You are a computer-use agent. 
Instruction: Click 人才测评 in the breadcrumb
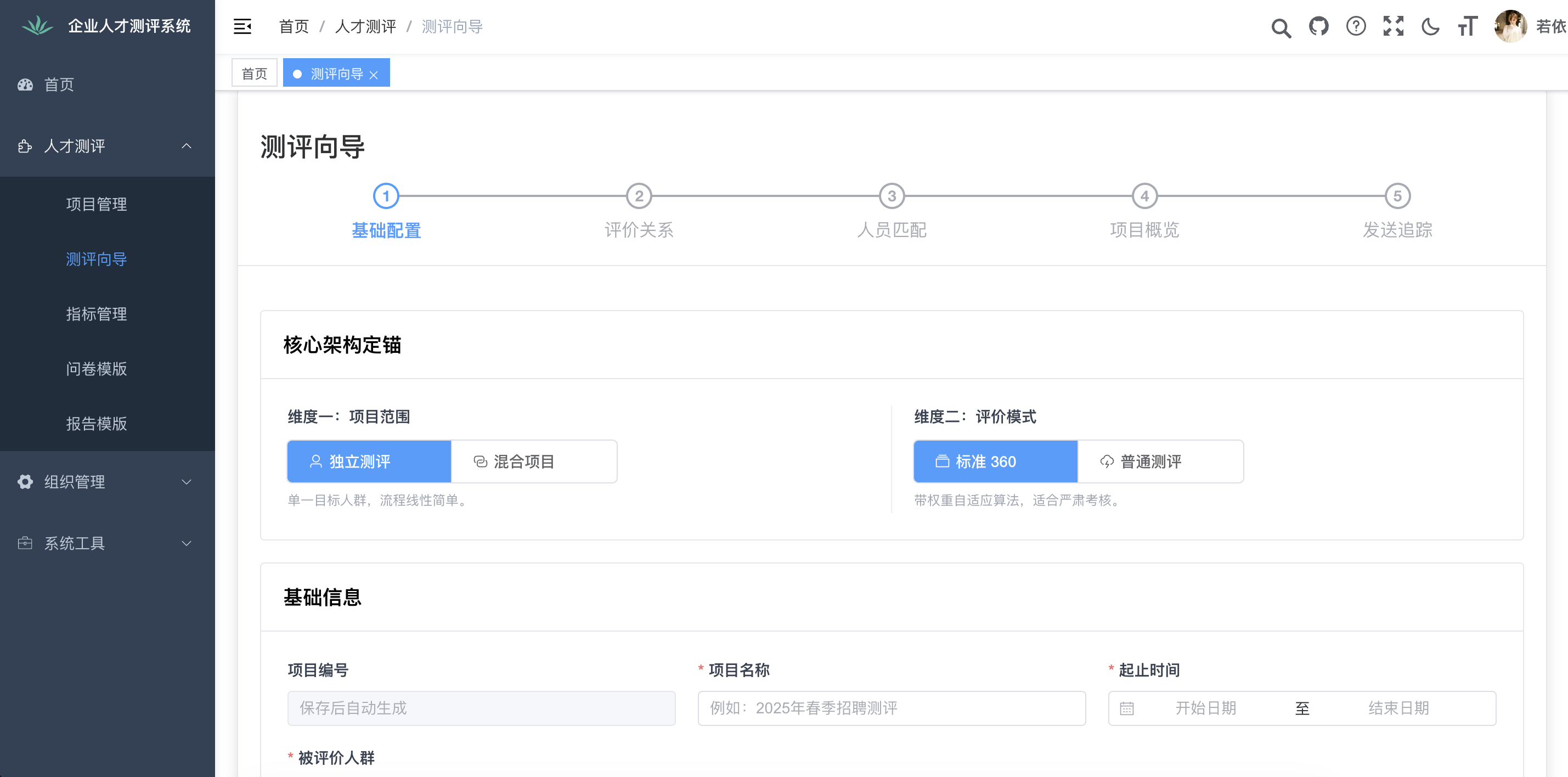coord(365,27)
